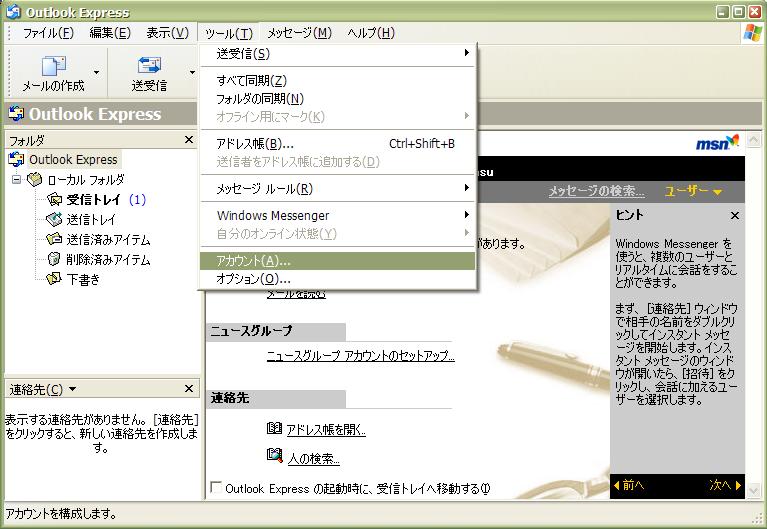Click the 人の検索 link
The width and height of the screenshot is (767, 529).
click(314, 459)
